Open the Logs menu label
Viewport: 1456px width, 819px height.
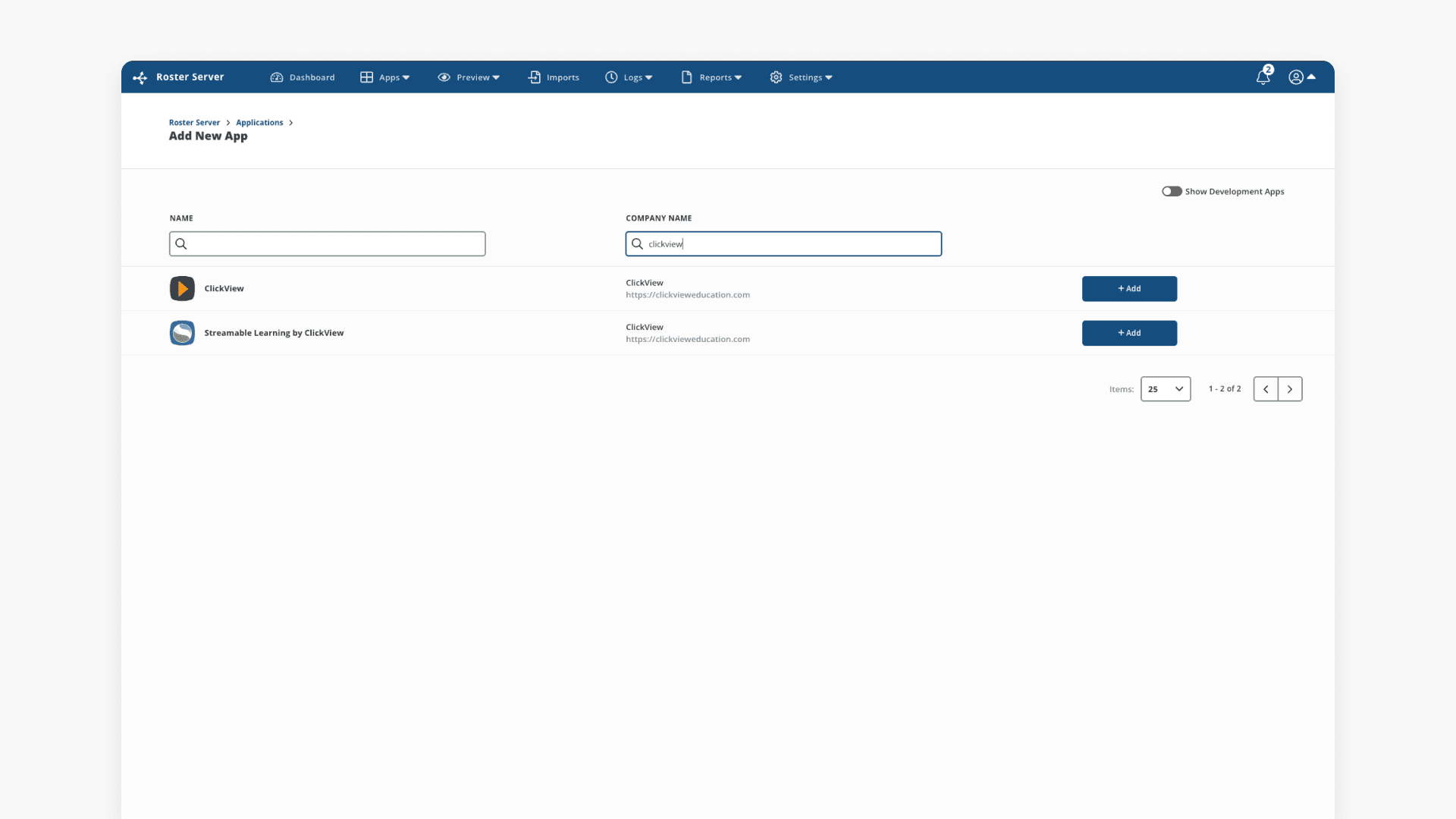[x=633, y=77]
